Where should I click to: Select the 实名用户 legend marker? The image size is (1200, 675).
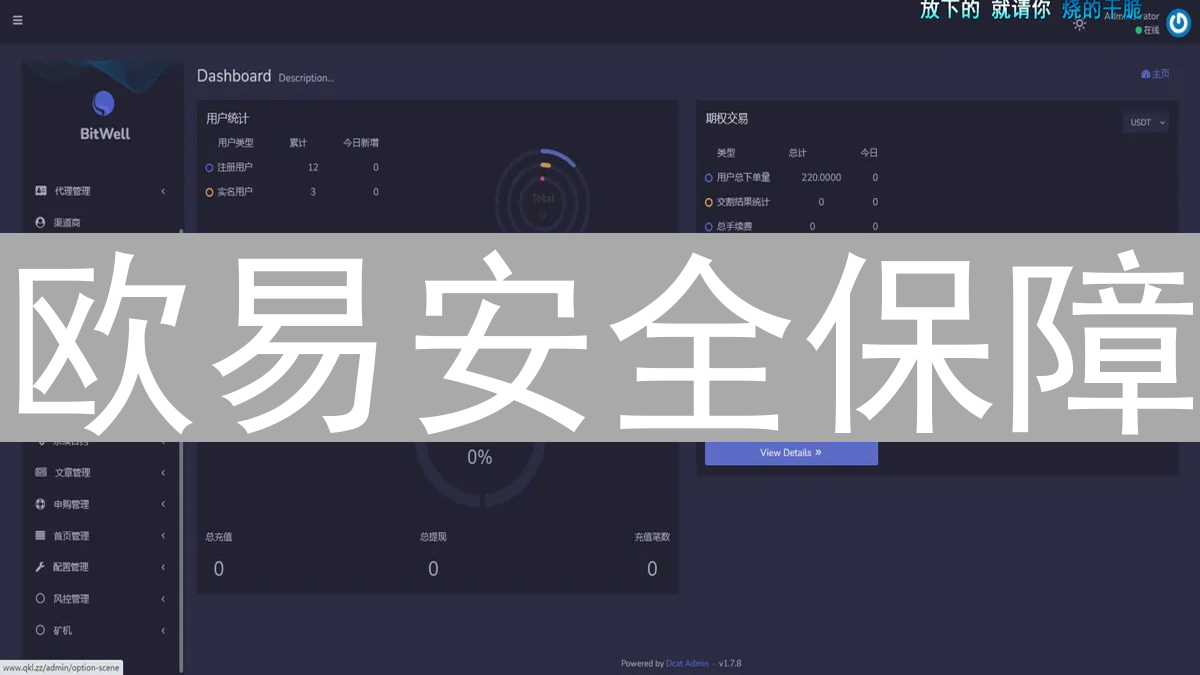(x=210, y=192)
